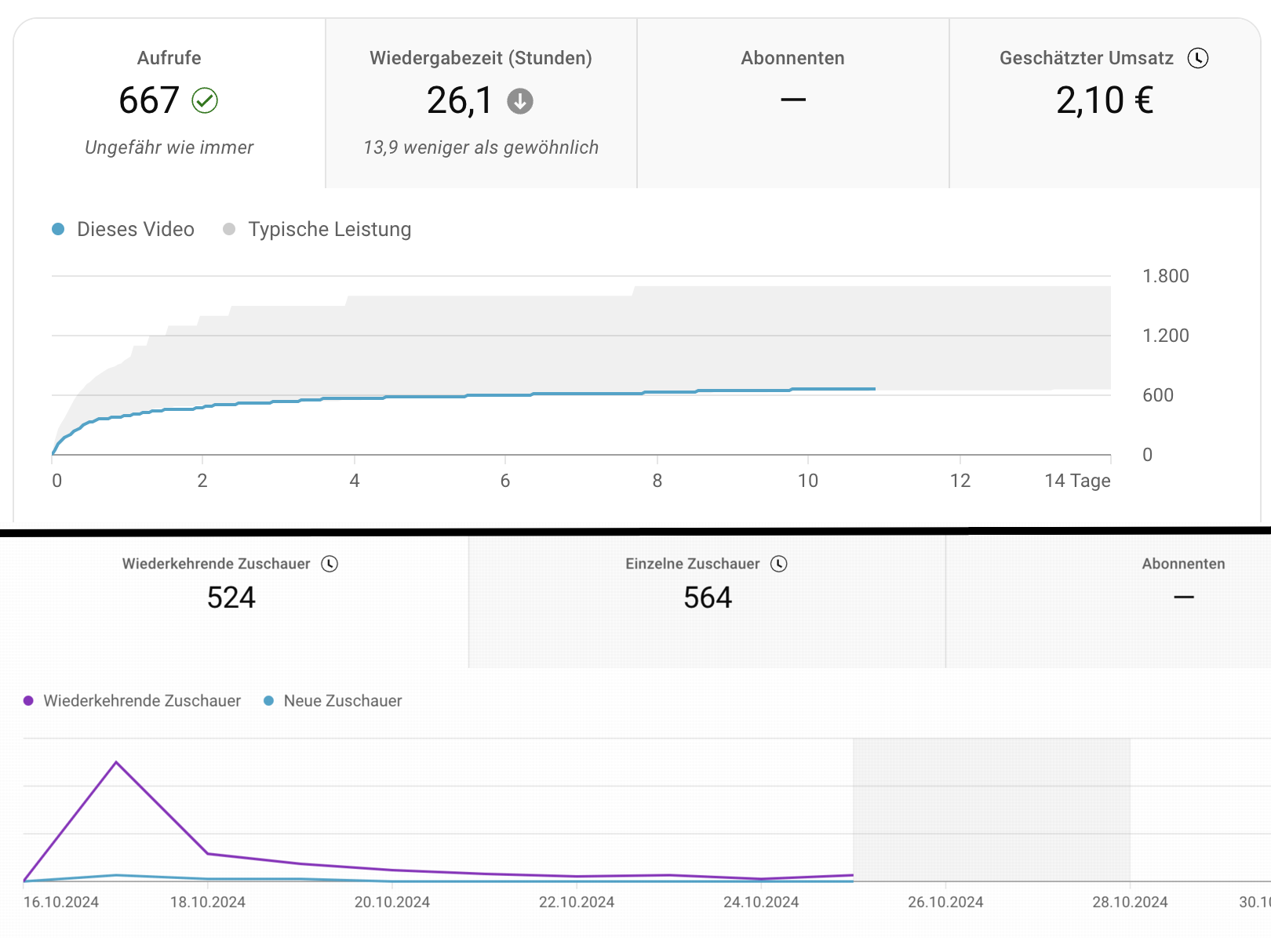Viewport: 1271px width, 952px height.
Task: Click clock icon beside Geschätzter Umsatz
Action: coord(1197,58)
